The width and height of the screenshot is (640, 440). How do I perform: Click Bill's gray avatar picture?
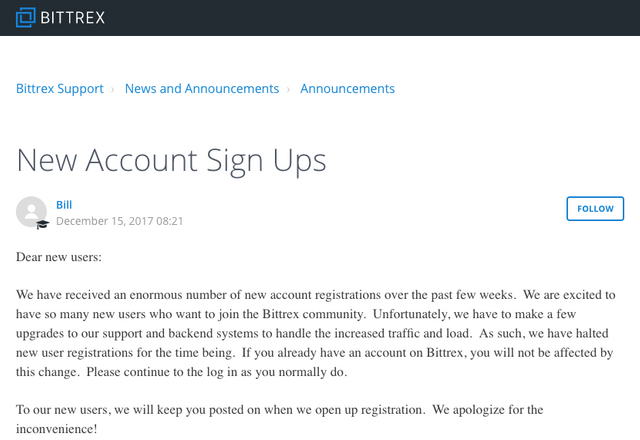pos(31,210)
